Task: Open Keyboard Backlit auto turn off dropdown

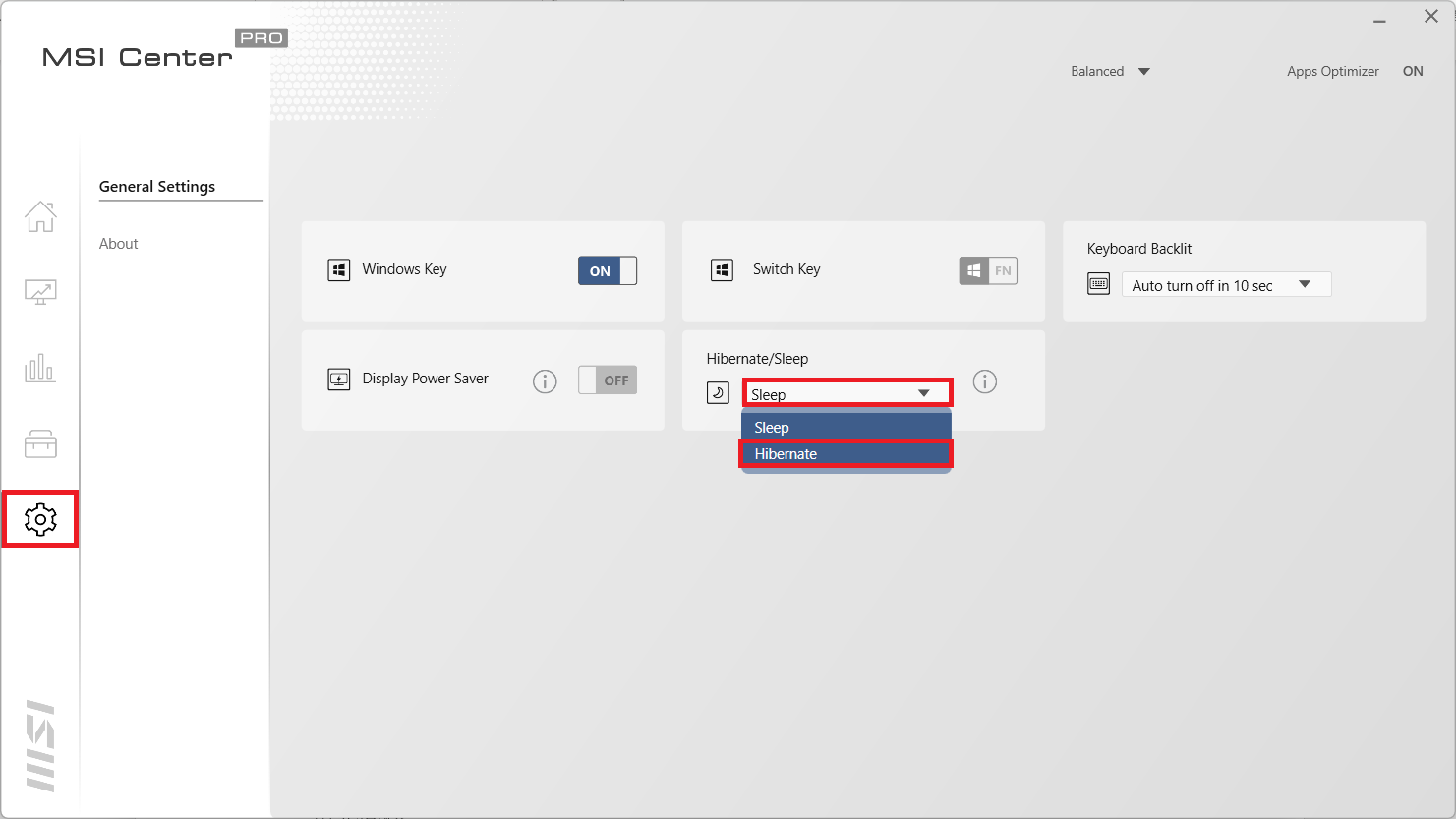Action: [1227, 284]
